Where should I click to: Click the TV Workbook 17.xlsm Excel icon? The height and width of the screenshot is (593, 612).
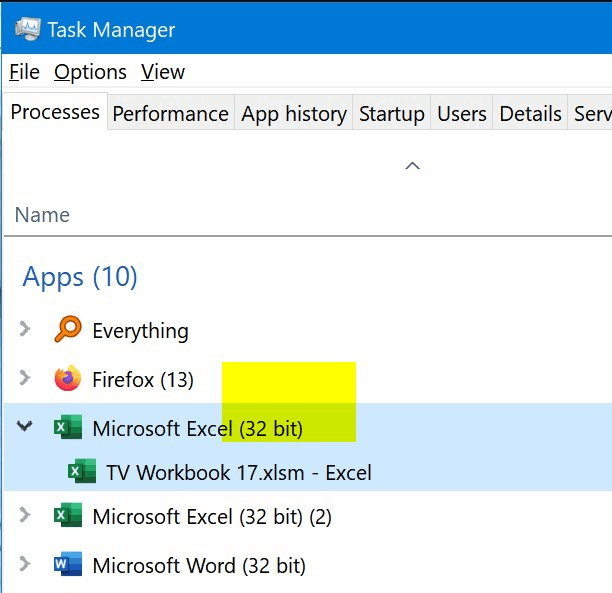point(82,471)
